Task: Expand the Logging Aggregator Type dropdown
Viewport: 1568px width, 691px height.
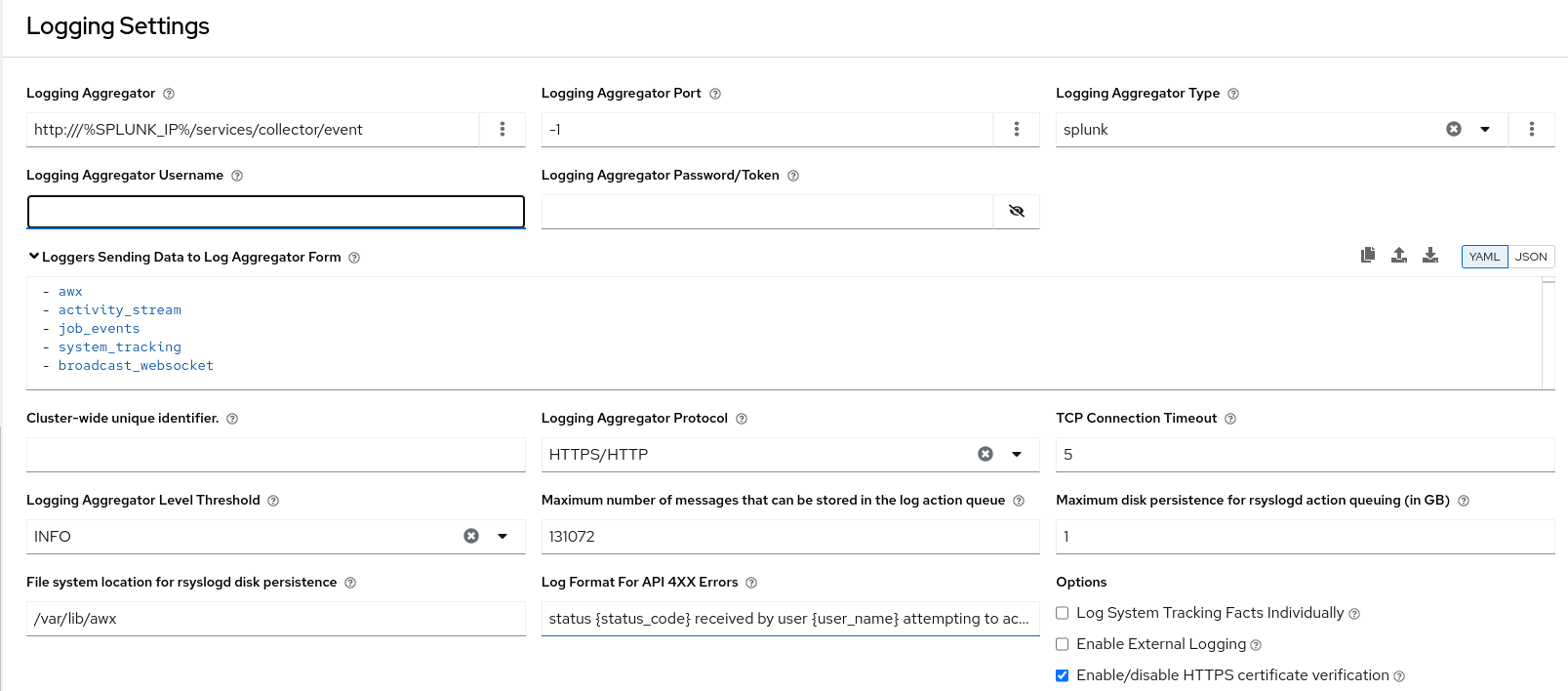Action: coord(1485,129)
